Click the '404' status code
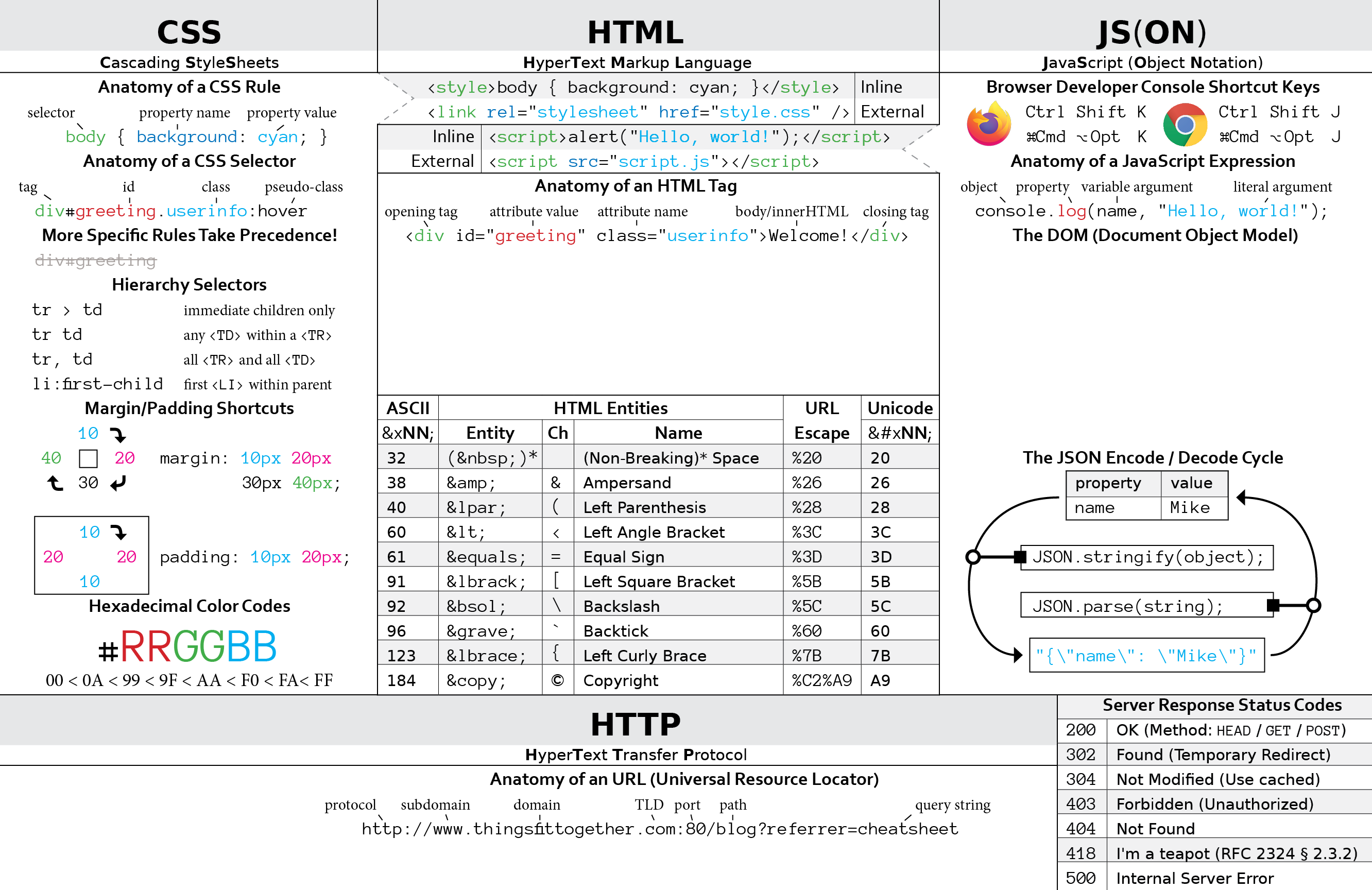The width and height of the screenshot is (1372, 890). point(1081,829)
